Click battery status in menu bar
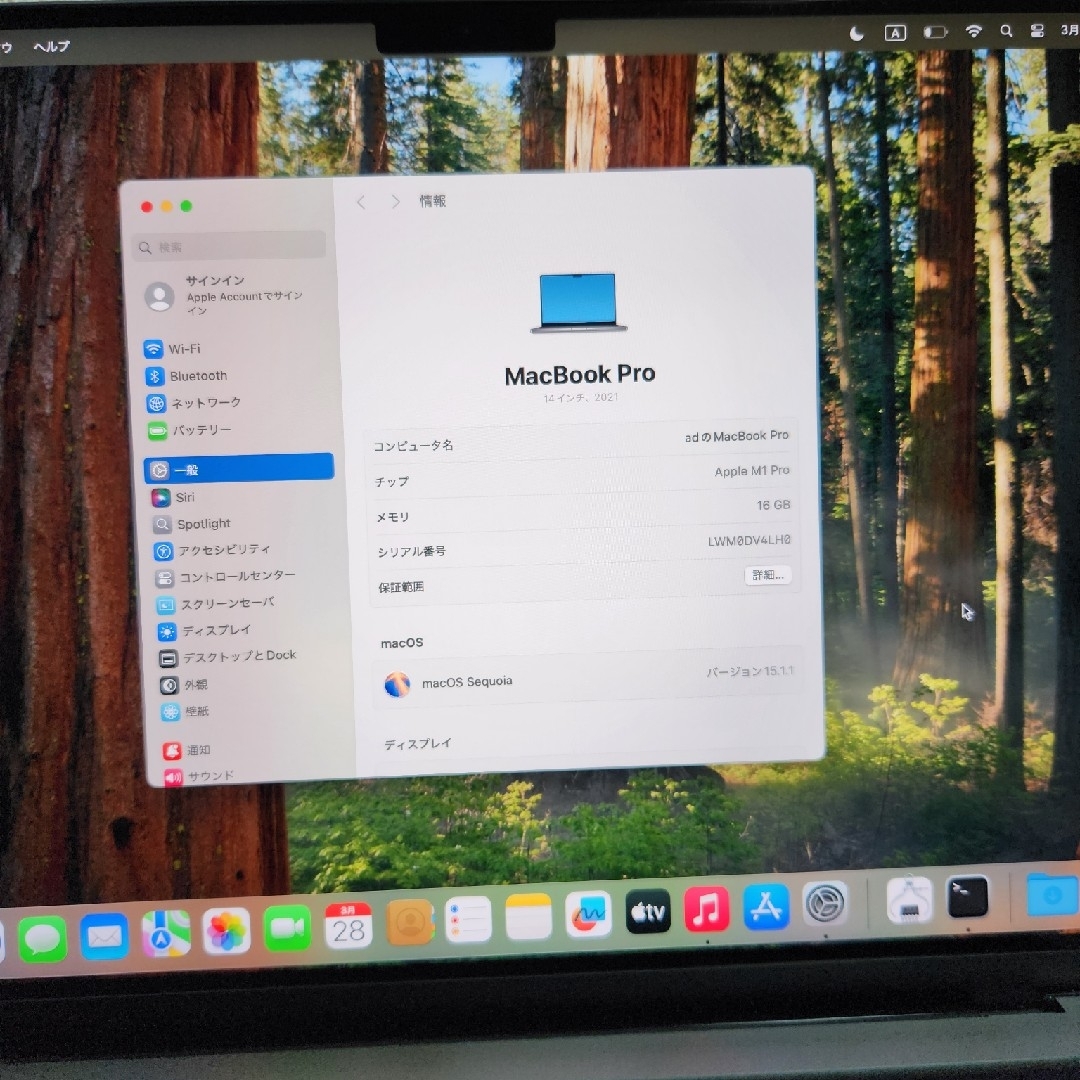The width and height of the screenshot is (1080, 1080). pos(935,32)
